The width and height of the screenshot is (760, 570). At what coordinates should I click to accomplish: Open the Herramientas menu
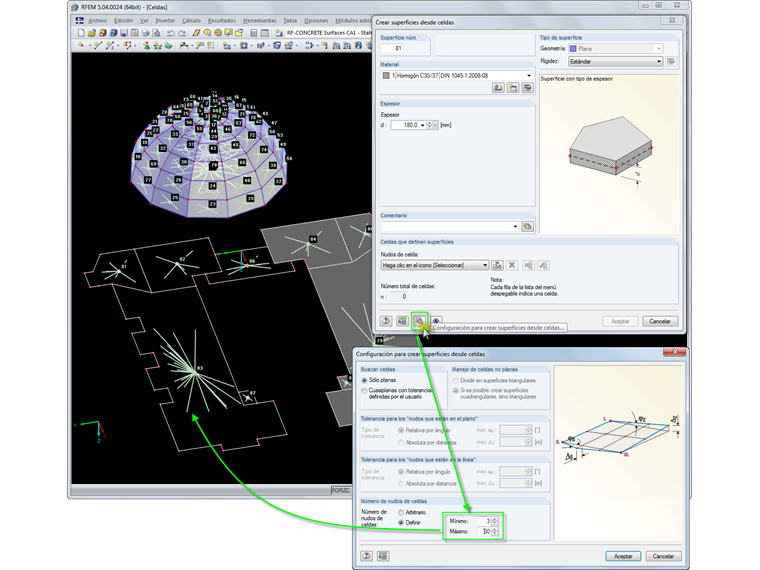[x=260, y=21]
